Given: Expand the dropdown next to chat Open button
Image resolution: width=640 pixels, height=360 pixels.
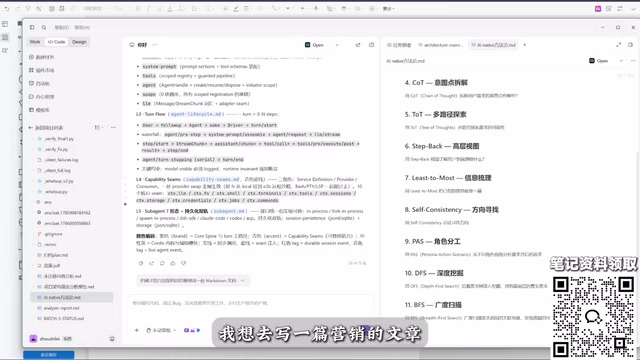Looking at the screenshot, I should (337, 45).
